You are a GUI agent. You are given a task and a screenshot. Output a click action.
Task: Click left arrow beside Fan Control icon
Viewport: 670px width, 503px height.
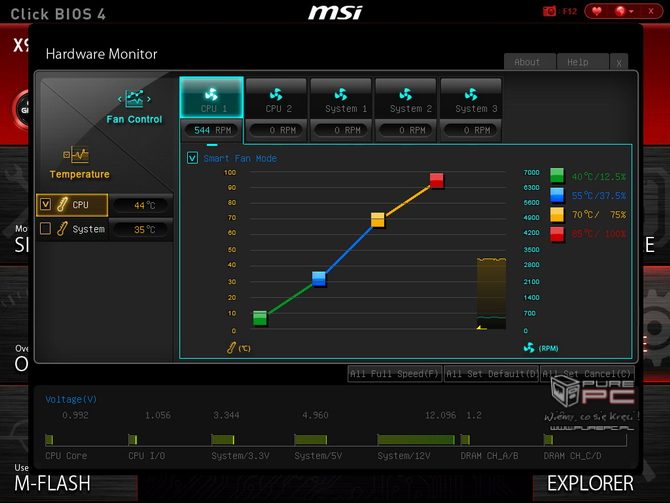(x=120, y=99)
